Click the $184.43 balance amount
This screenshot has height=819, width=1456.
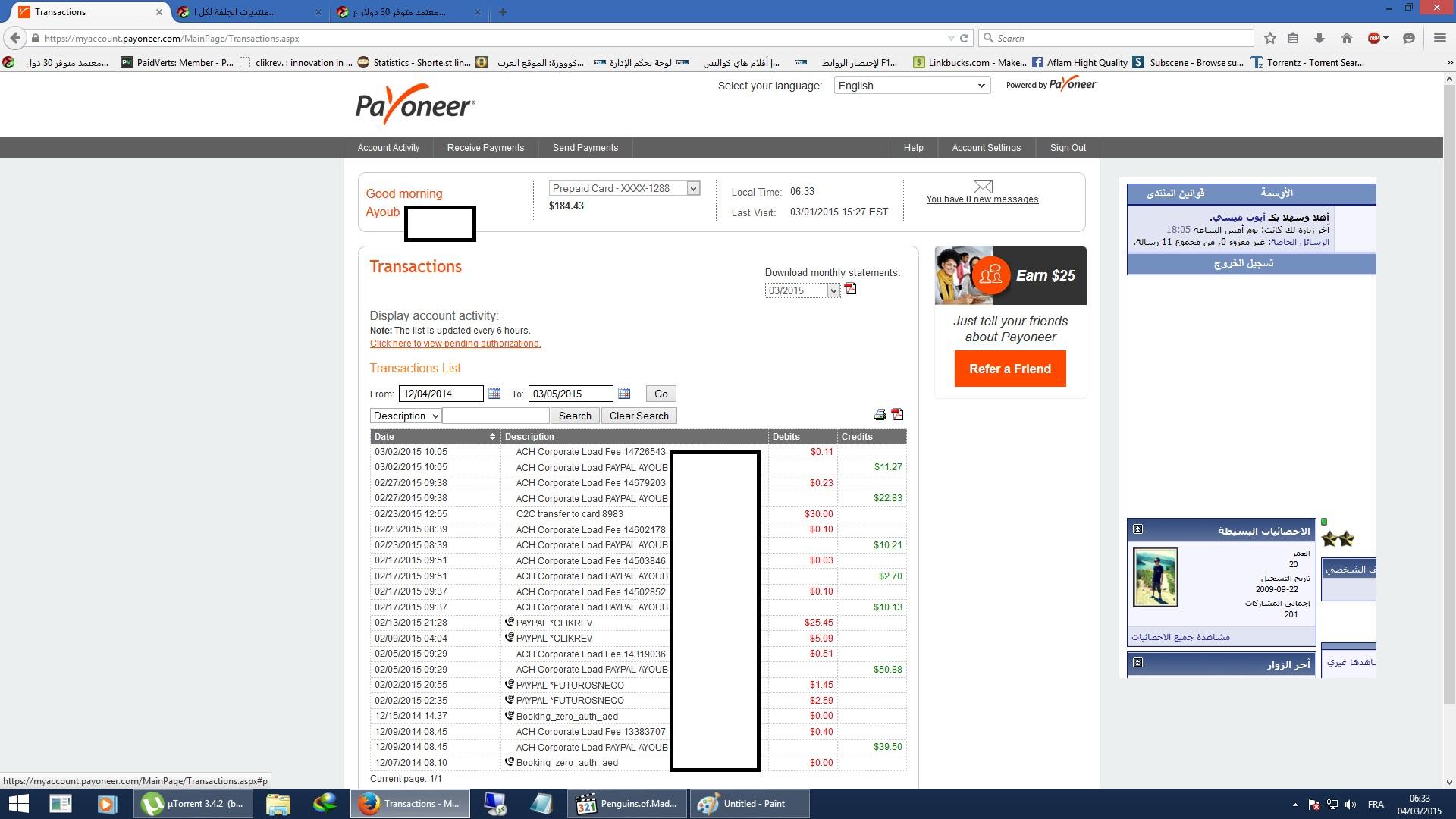pos(566,206)
